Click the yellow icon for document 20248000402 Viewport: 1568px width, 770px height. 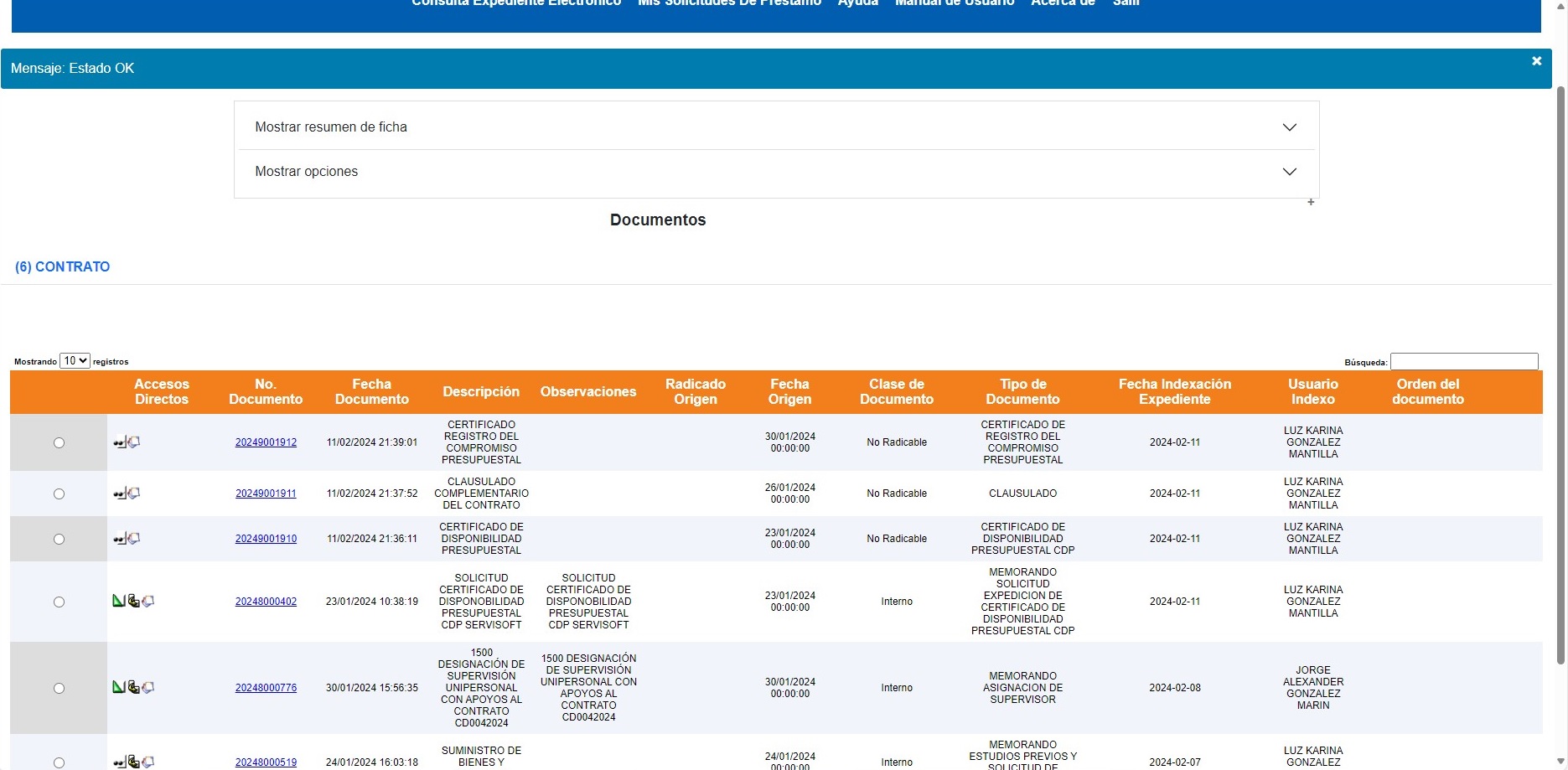click(x=133, y=601)
